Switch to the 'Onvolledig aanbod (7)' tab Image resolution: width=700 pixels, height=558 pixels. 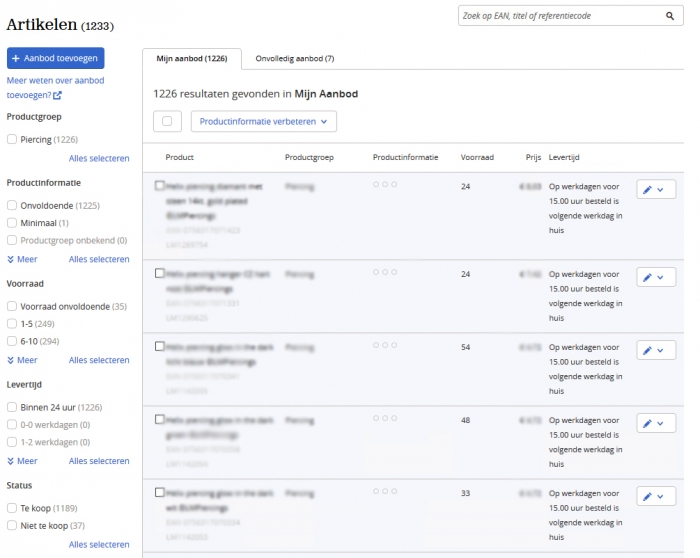click(x=294, y=59)
